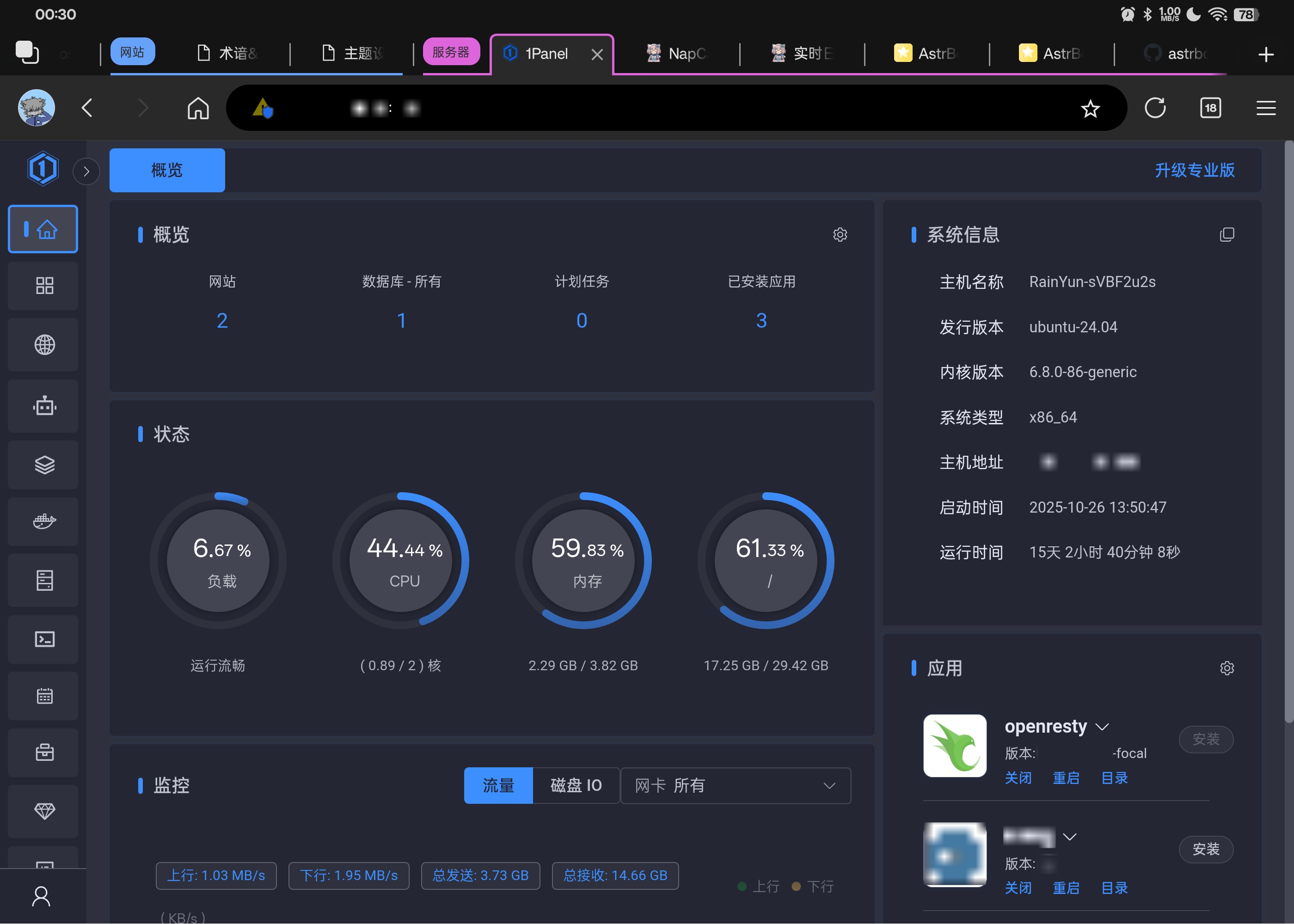
Task: Click the robot AI sidebar icon
Action: 44,406
